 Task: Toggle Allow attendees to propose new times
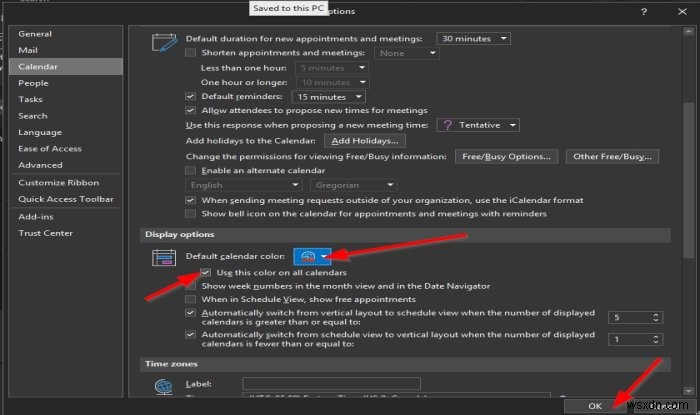(191, 110)
